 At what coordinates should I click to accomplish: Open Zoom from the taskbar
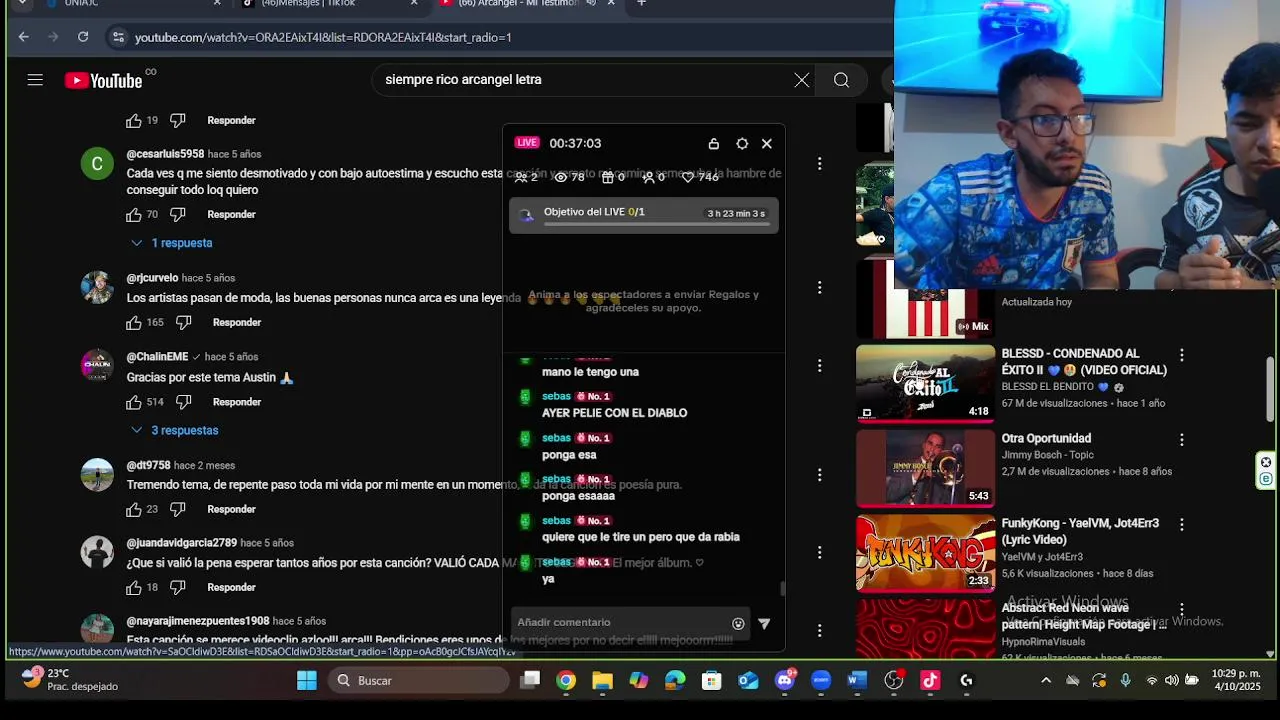tap(821, 681)
